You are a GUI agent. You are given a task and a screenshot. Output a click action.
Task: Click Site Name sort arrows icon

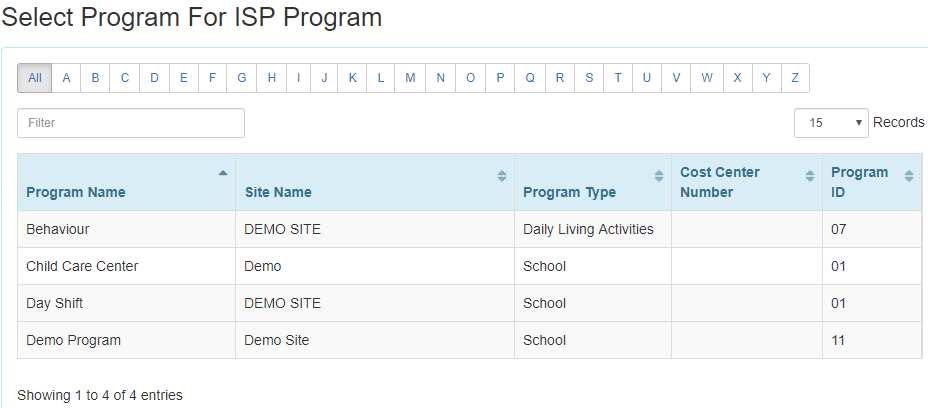[502, 176]
